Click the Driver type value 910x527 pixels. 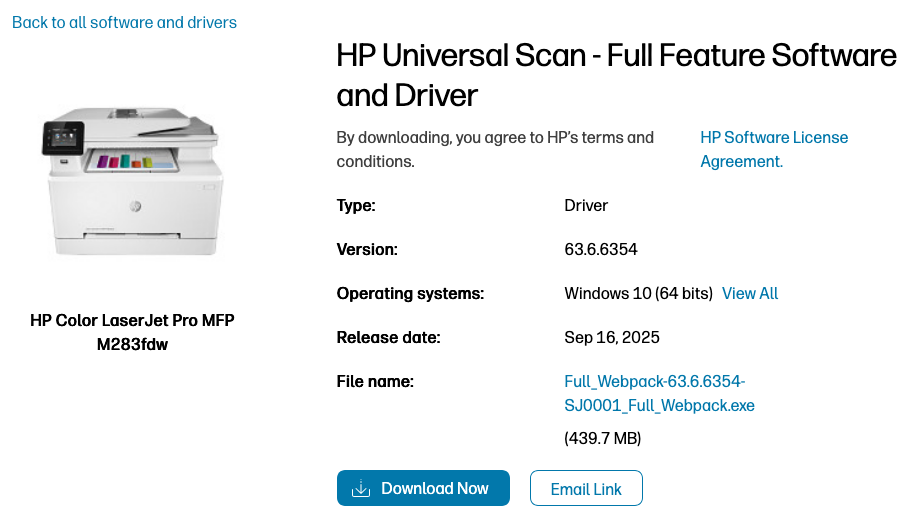click(586, 205)
